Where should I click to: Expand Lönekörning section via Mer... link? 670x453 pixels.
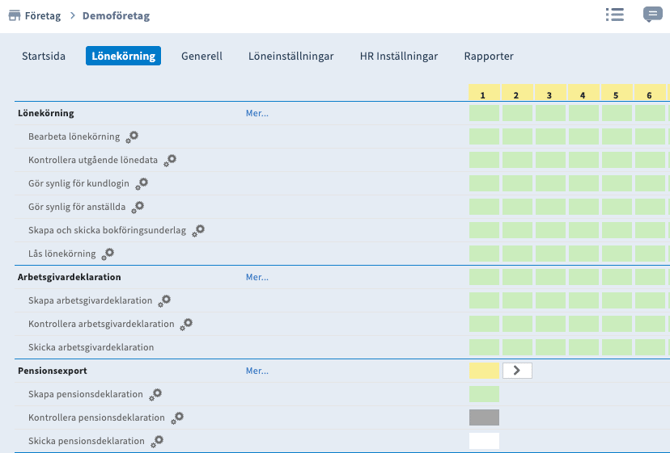point(257,113)
